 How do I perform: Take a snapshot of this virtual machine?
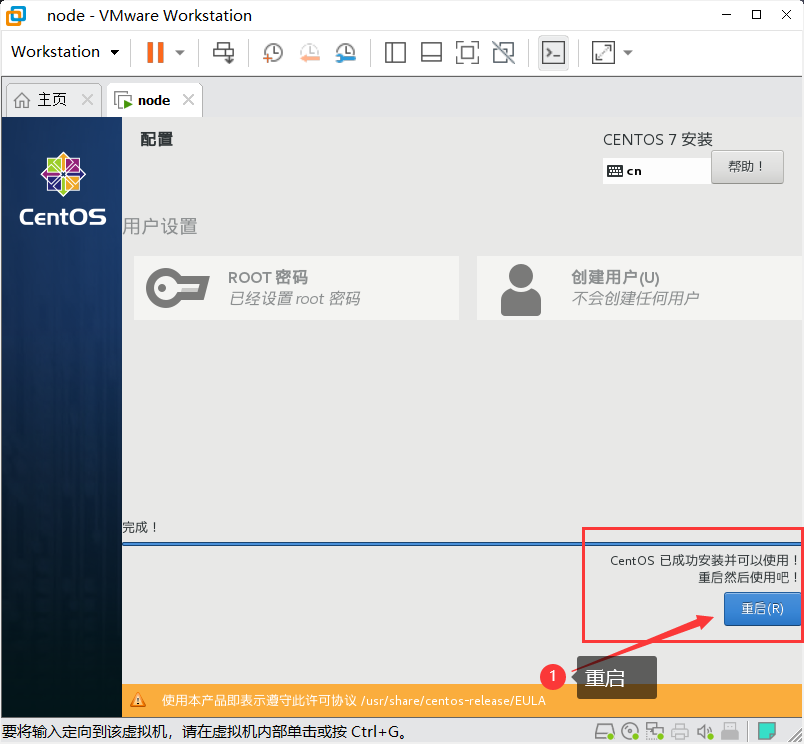coord(272,52)
